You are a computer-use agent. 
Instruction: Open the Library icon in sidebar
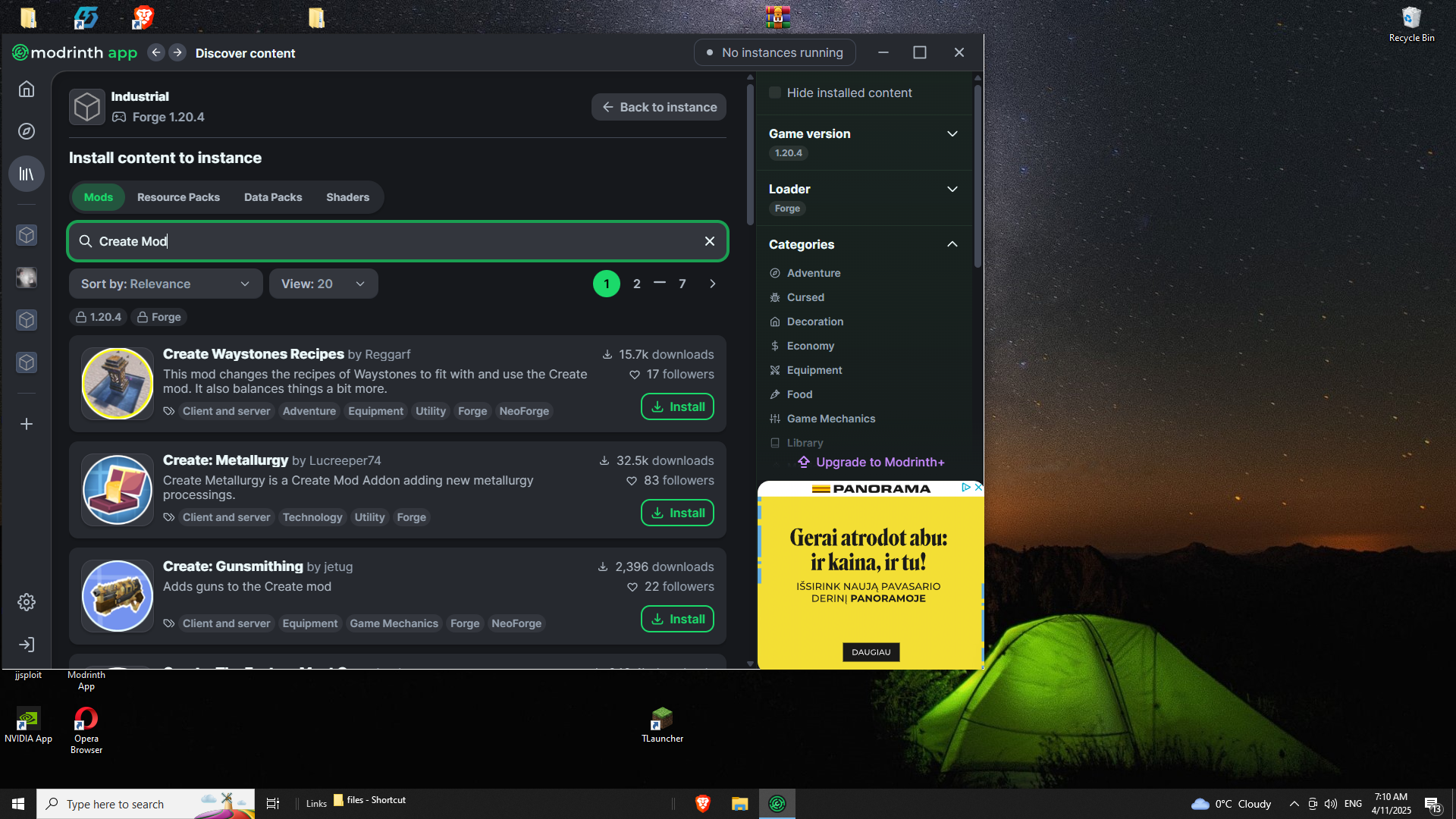[27, 174]
